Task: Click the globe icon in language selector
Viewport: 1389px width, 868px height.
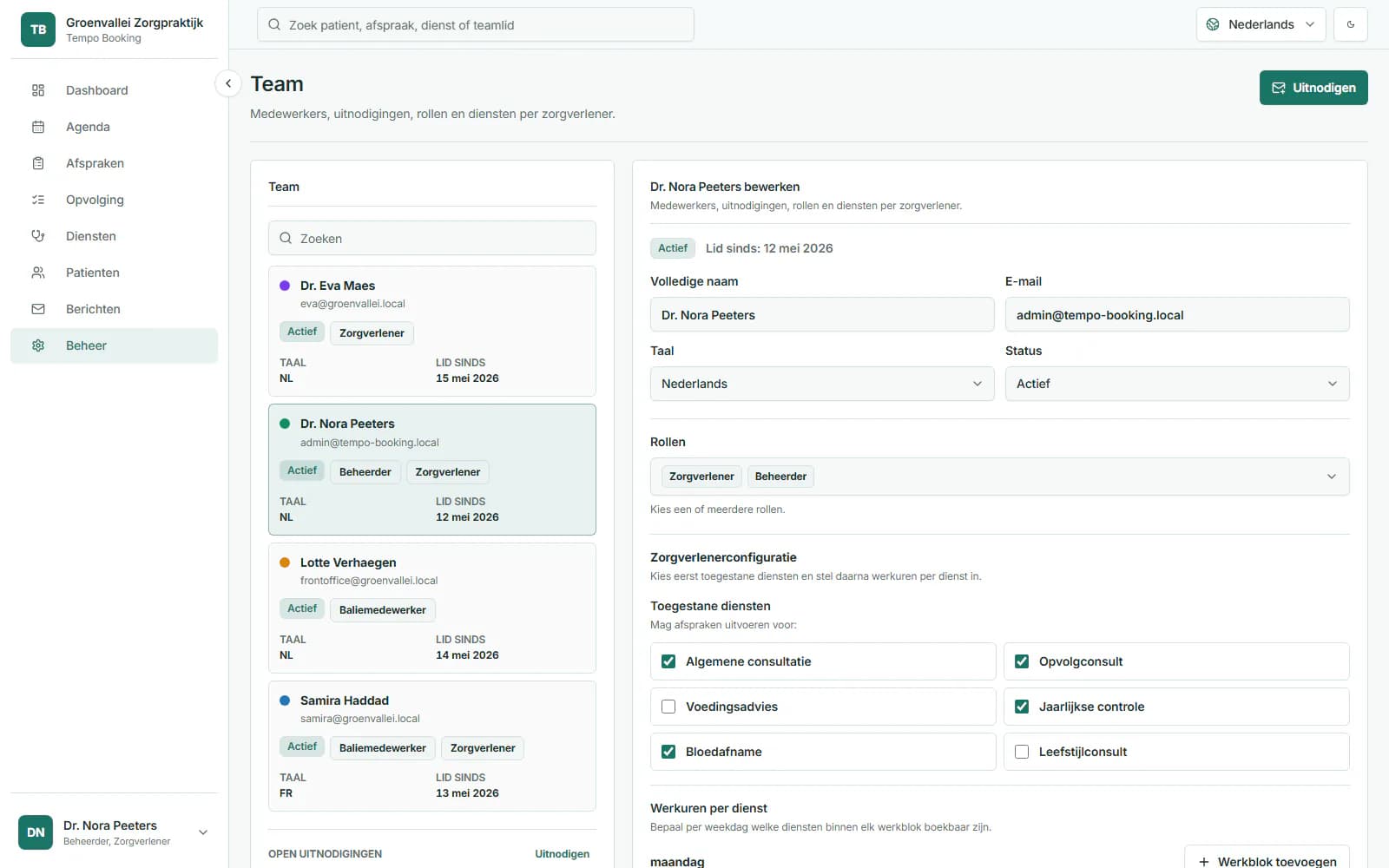Action: [1213, 24]
